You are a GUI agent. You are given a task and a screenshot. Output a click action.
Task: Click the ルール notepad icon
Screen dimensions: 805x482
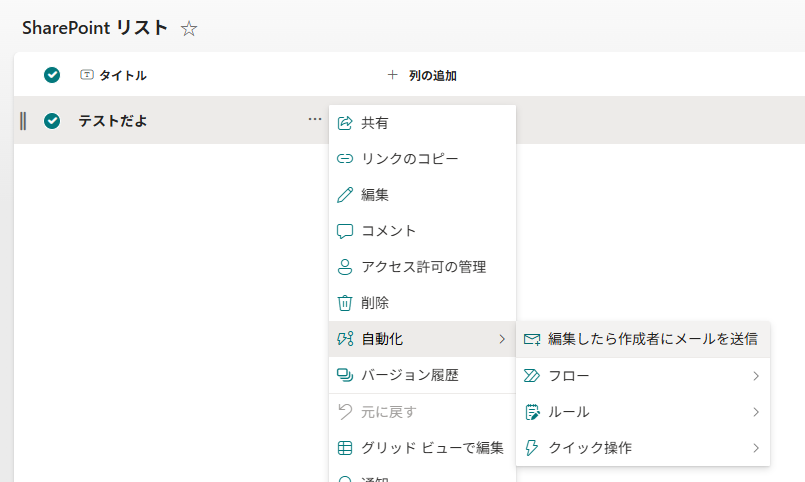click(532, 412)
